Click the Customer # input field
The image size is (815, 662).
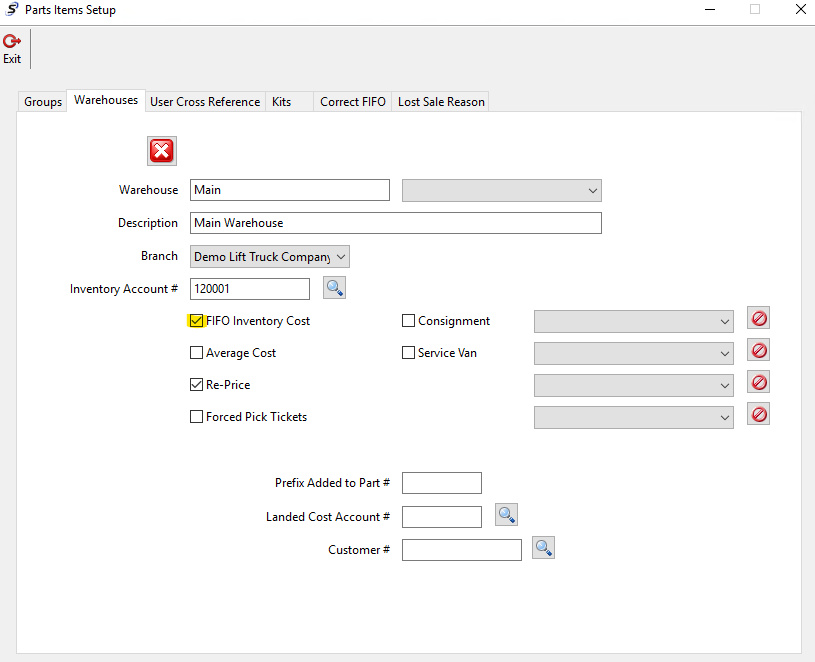pos(462,550)
